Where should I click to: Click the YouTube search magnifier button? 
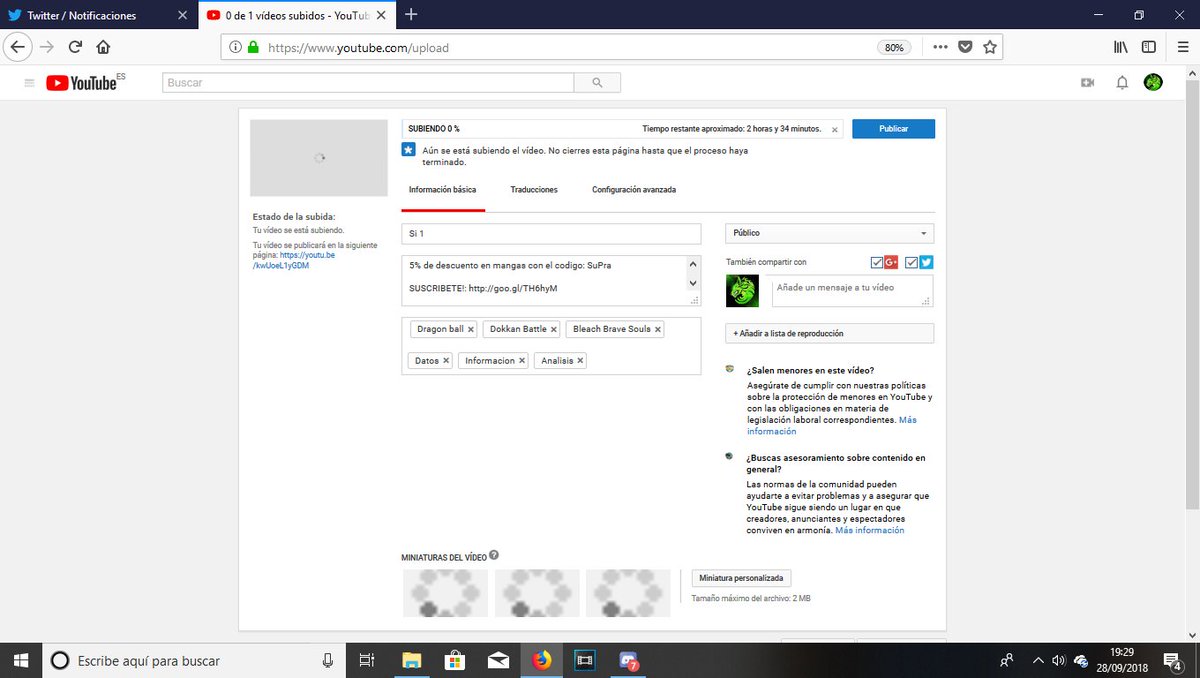click(598, 83)
